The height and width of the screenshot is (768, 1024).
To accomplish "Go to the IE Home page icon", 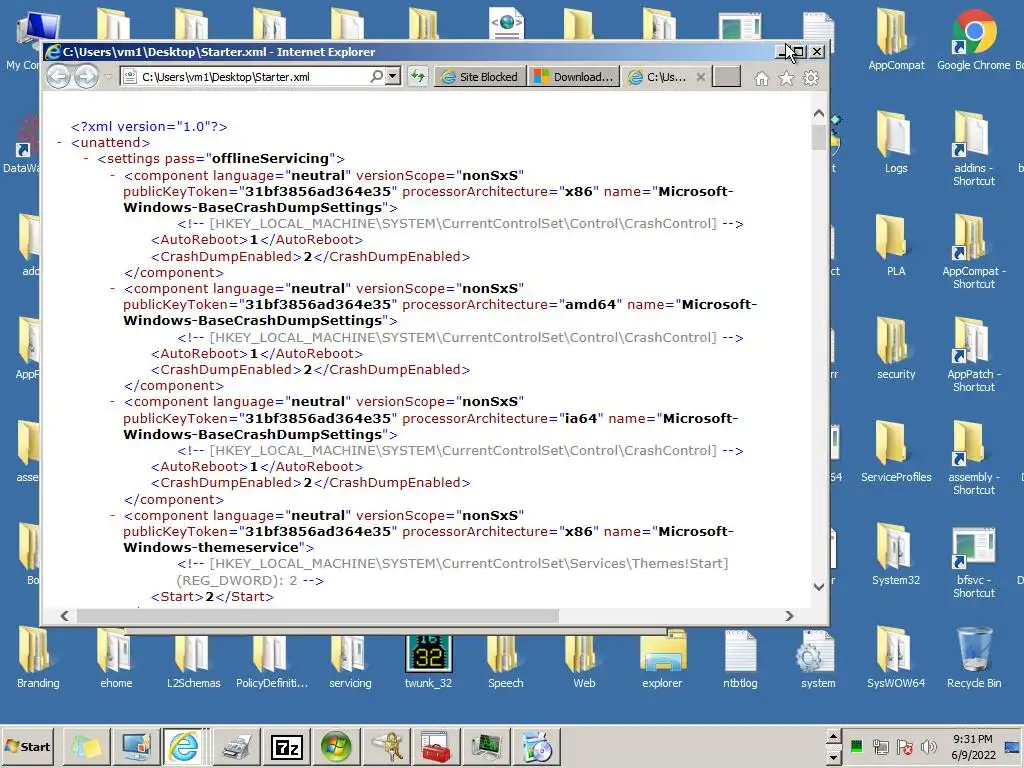I will point(761,78).
